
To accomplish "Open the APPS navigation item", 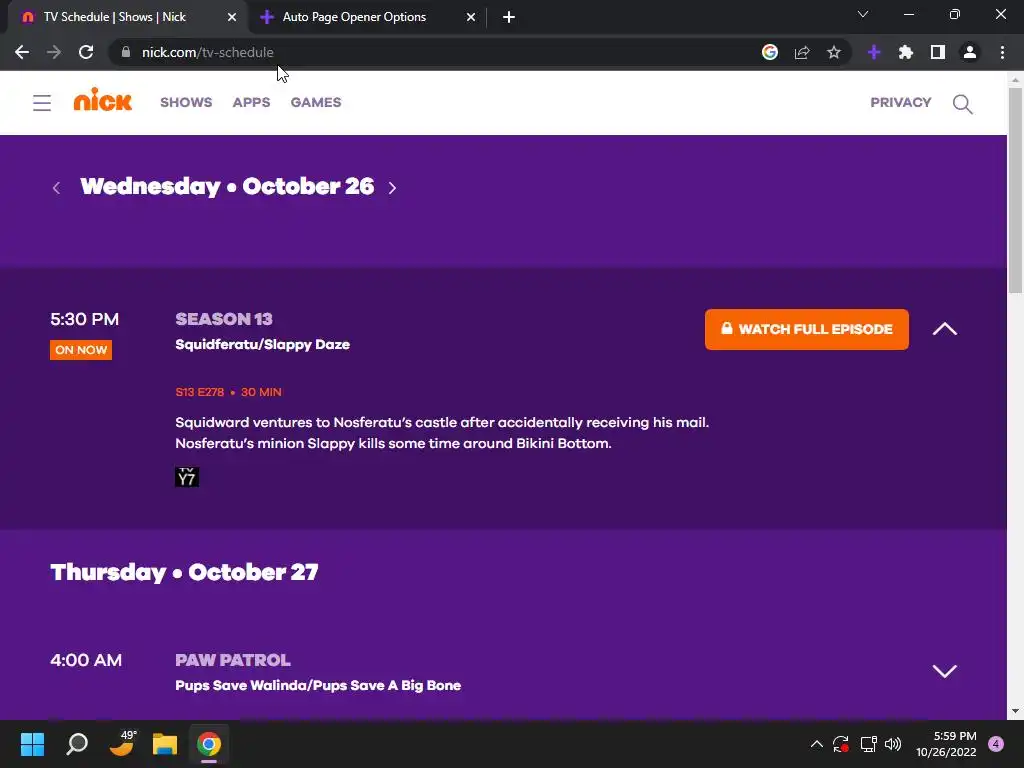I will pos(251,103).
